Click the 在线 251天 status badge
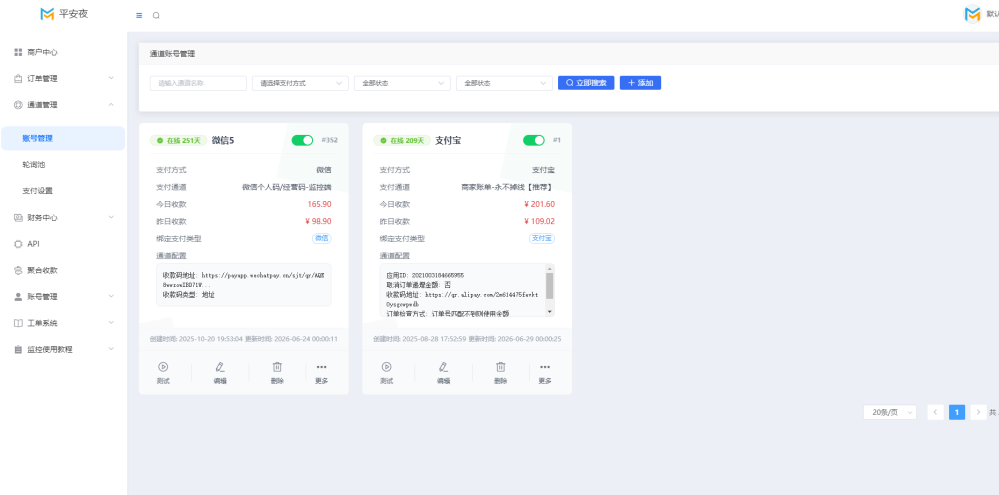 pos(178,140)
